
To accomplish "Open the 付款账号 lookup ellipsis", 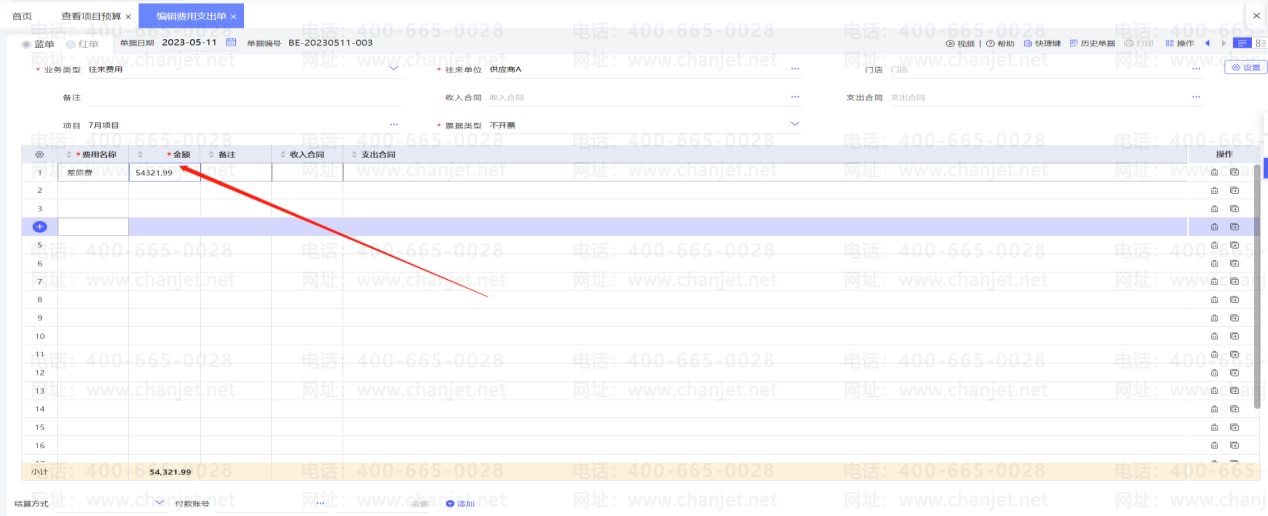I will (320, 503).
